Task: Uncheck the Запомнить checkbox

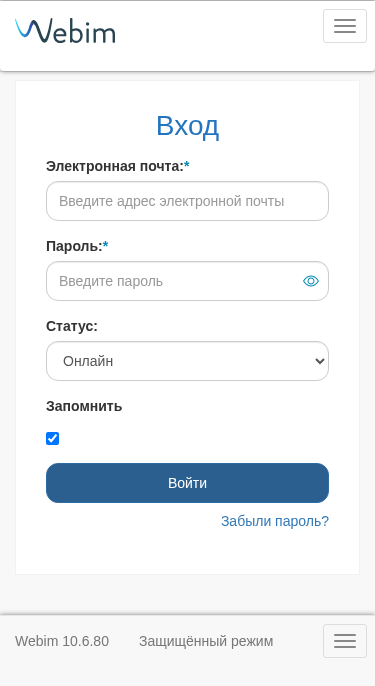Action: click(53, 438)
